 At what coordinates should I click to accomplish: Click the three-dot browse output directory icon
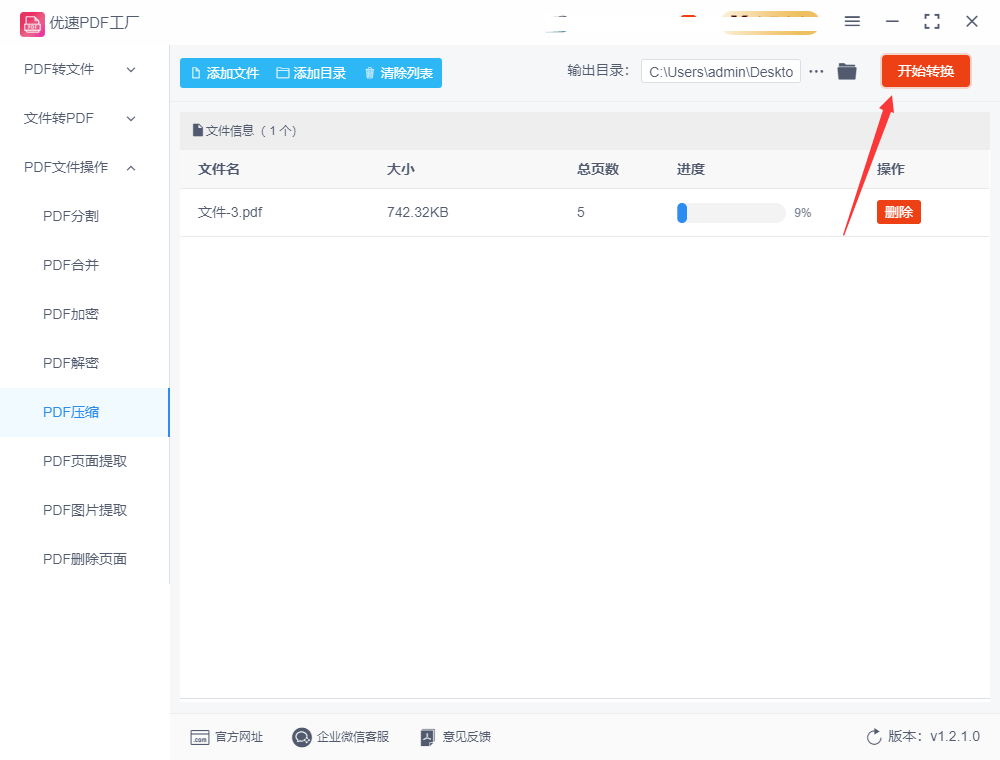click(x=816, y=71)
